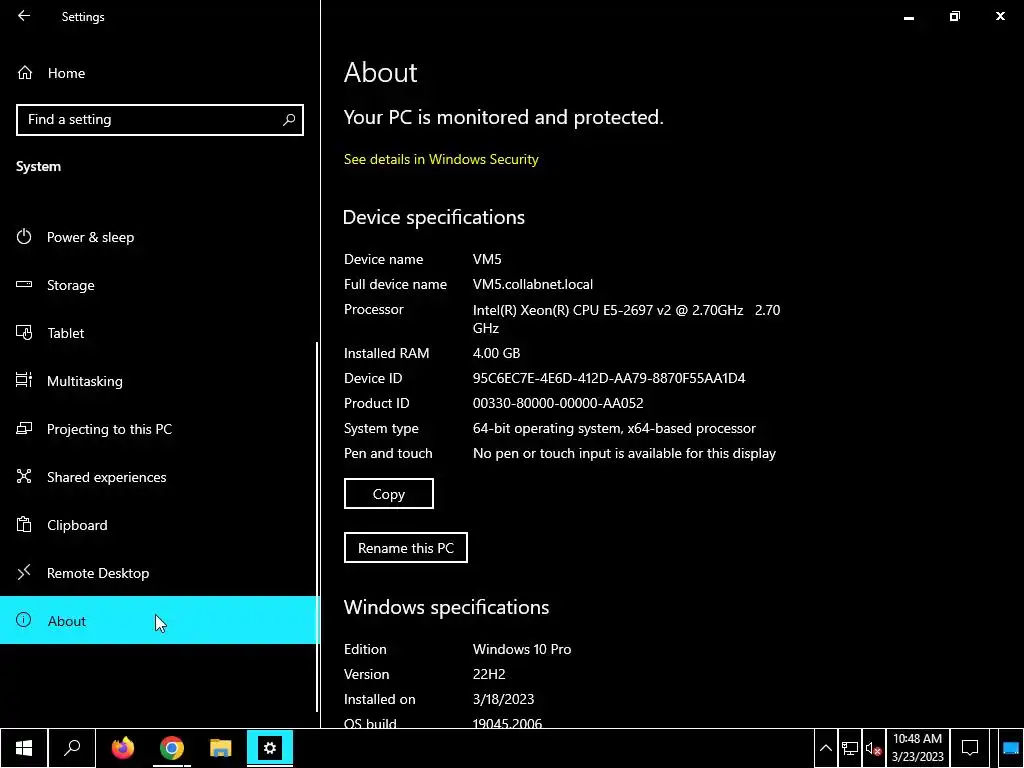Viewport: 1024px width, 768px height.
Task: Click the Device specifications heading
Action: tap(434, 217)
